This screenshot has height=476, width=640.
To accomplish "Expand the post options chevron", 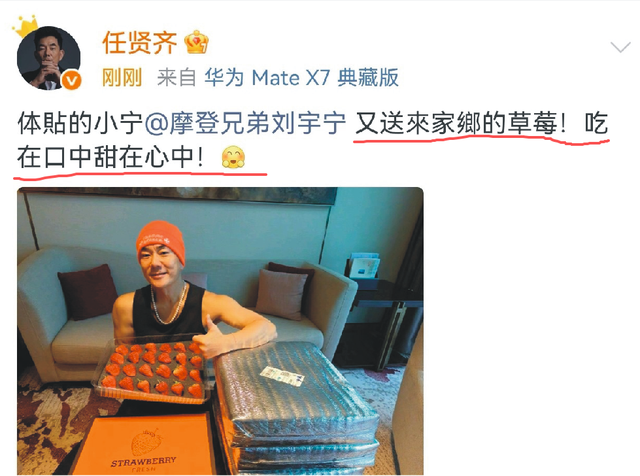I will click(x=620, y=47).
